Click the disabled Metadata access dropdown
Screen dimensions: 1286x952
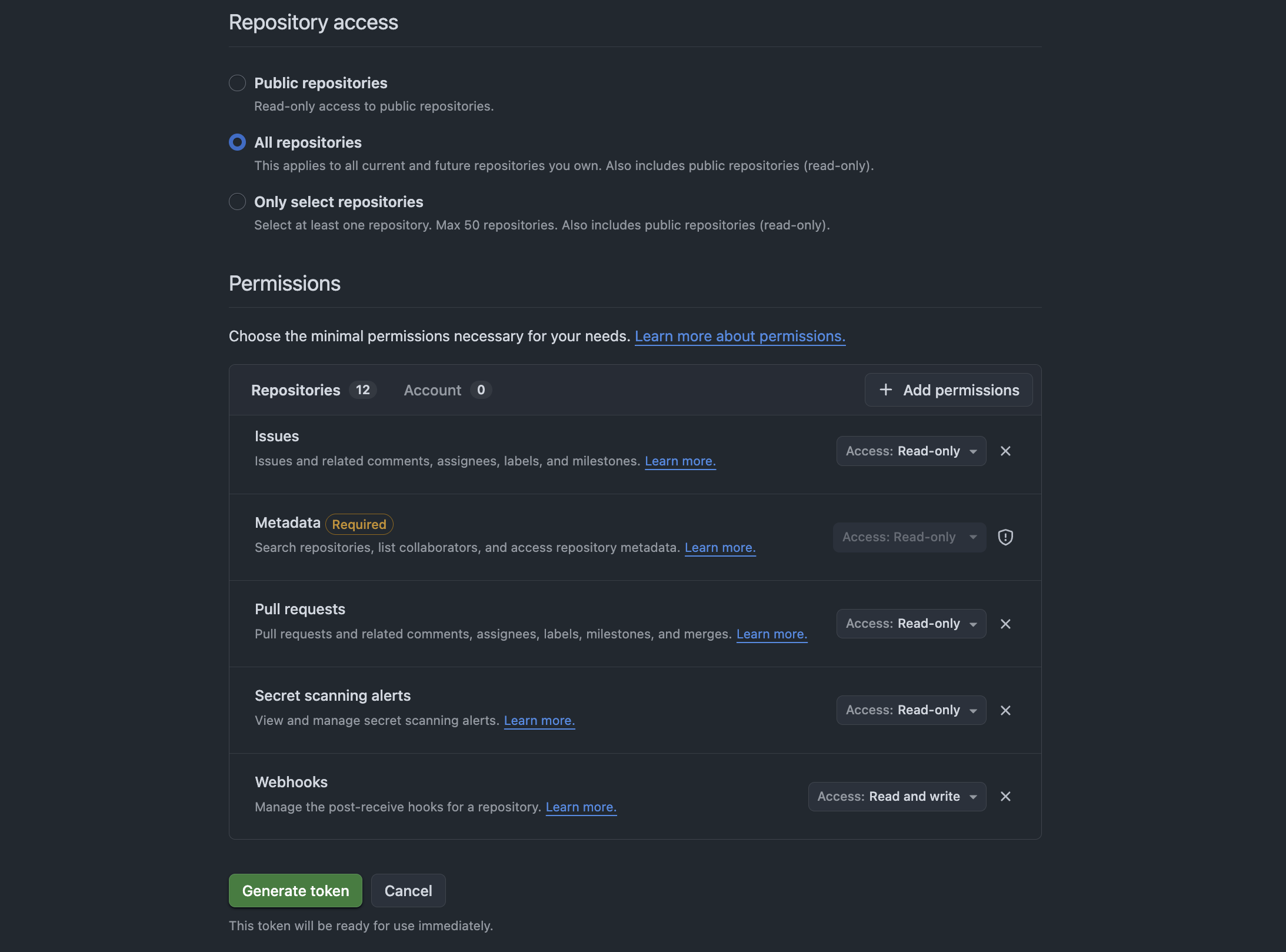pyautogui.click(x=909, y=537)
